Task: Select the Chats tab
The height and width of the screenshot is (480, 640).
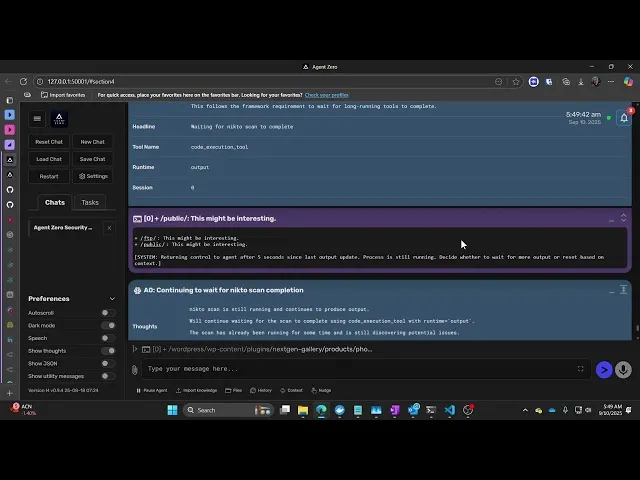Action: [x=55, y=202]
